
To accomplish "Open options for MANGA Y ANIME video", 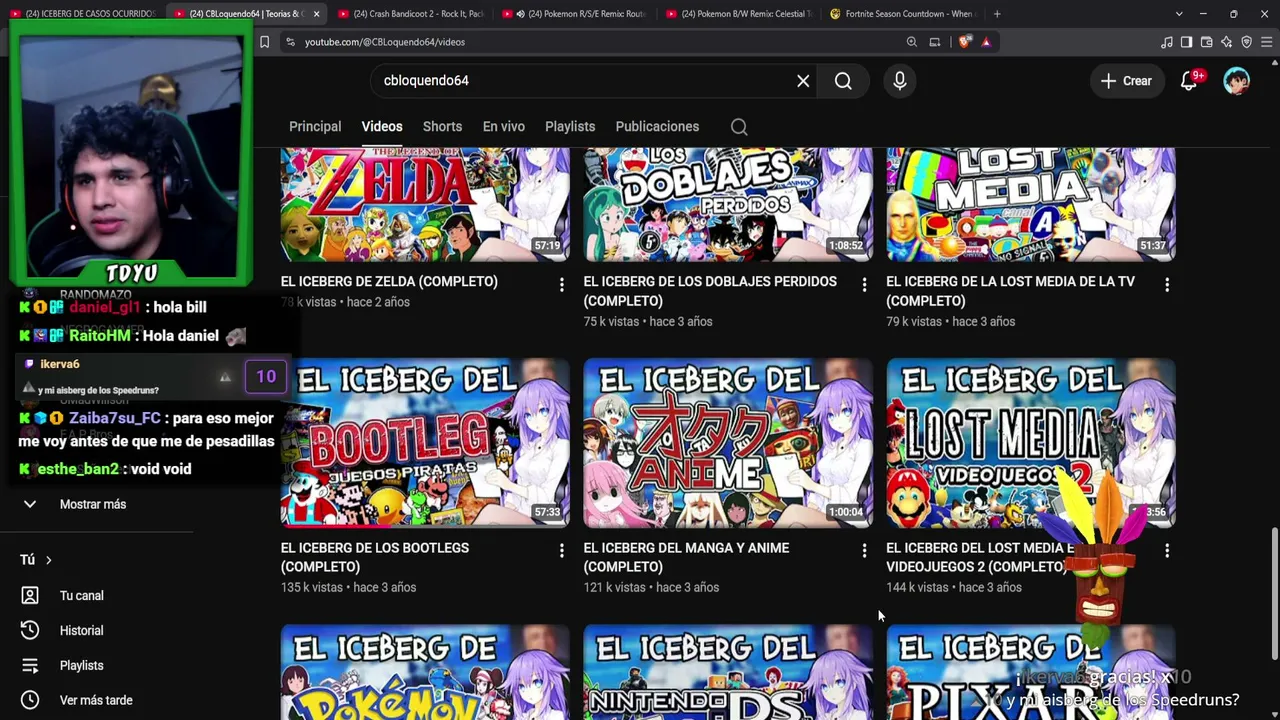I will coord(865,551).
